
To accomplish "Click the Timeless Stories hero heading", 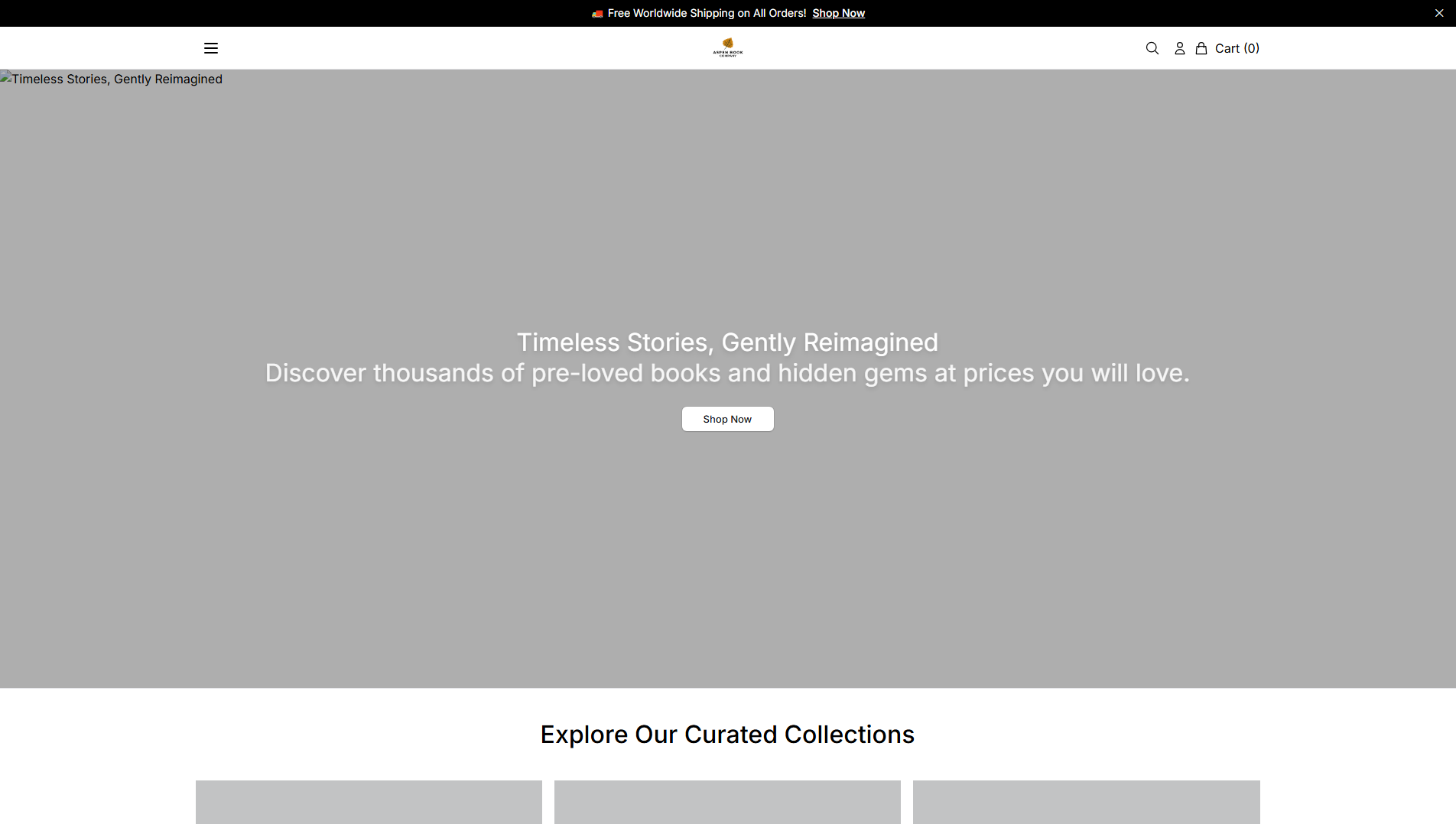I will (x=728, y=342).
